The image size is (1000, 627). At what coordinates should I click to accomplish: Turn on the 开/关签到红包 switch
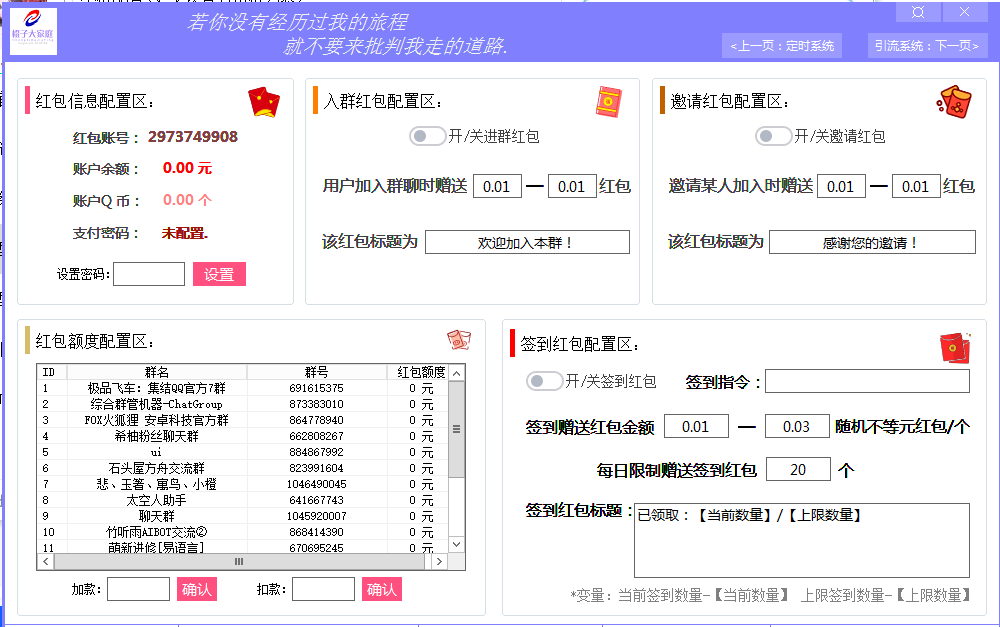[x=545, y=380]
